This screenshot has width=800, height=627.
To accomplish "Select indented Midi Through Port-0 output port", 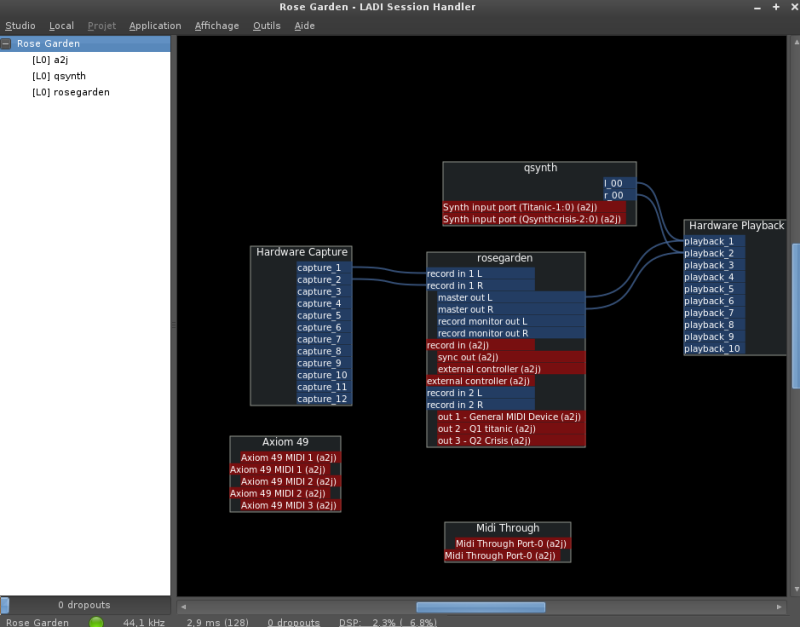I will pos(513,544).
